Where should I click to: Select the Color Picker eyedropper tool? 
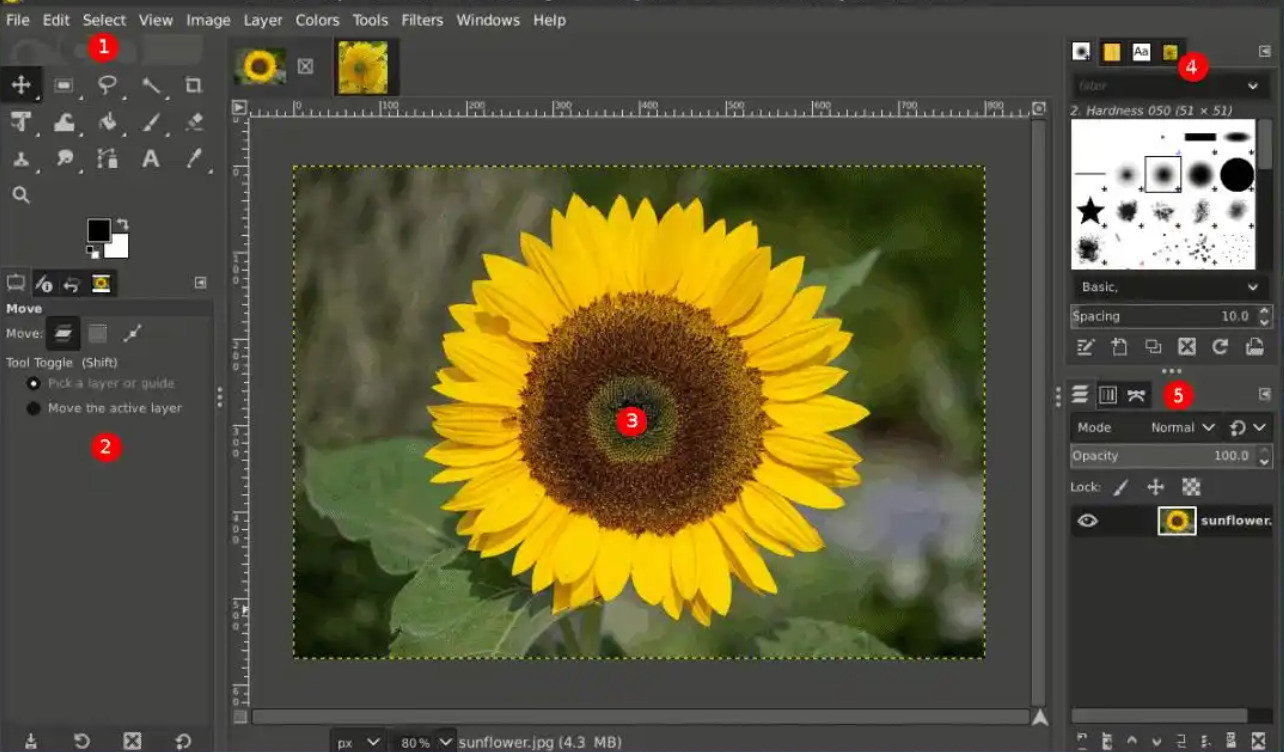pos(193,159)
